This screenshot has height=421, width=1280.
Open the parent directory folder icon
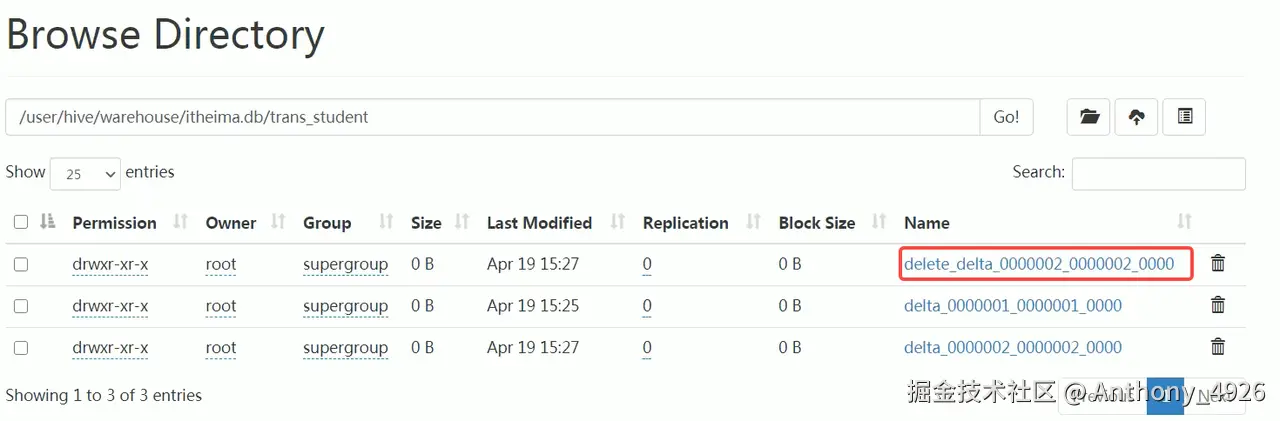pyautogui.click(x=1089, y=117)
